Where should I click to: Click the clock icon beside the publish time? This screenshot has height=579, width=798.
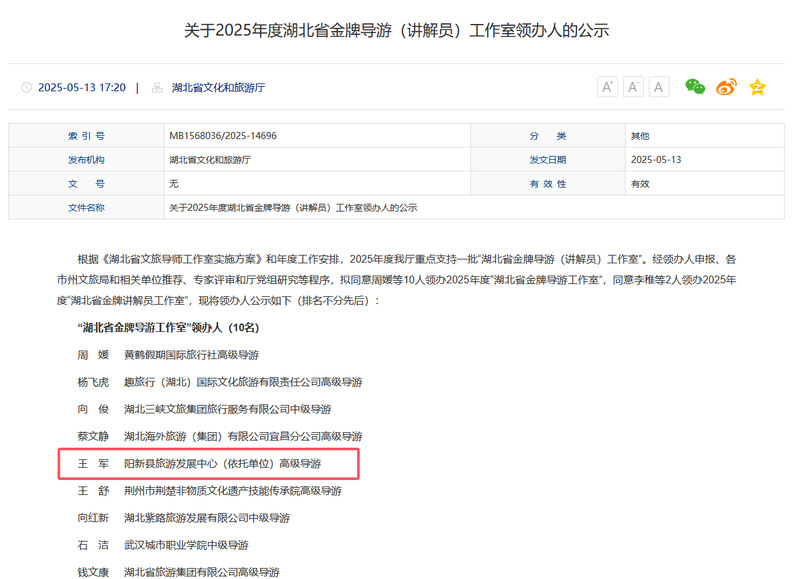[26, 88]
